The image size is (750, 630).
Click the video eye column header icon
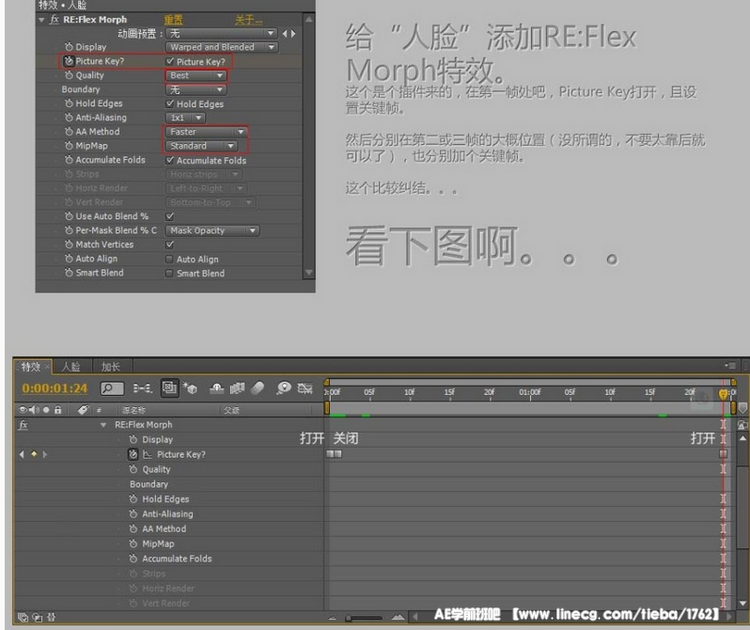coord(22,410)
